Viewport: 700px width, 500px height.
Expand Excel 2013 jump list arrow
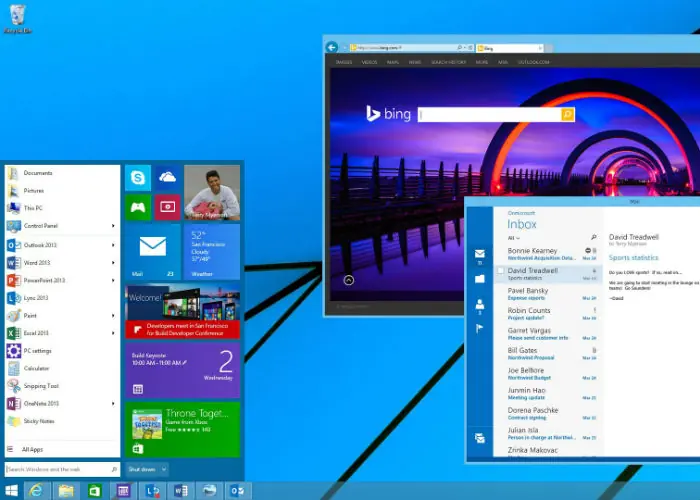point(113,333)
